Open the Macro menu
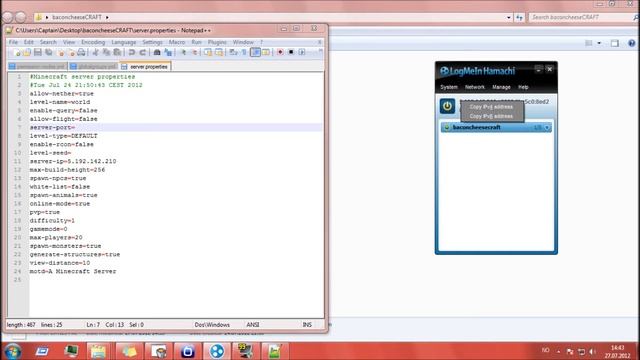The width and height of the screenshot is (640, 360). [177, 42]
